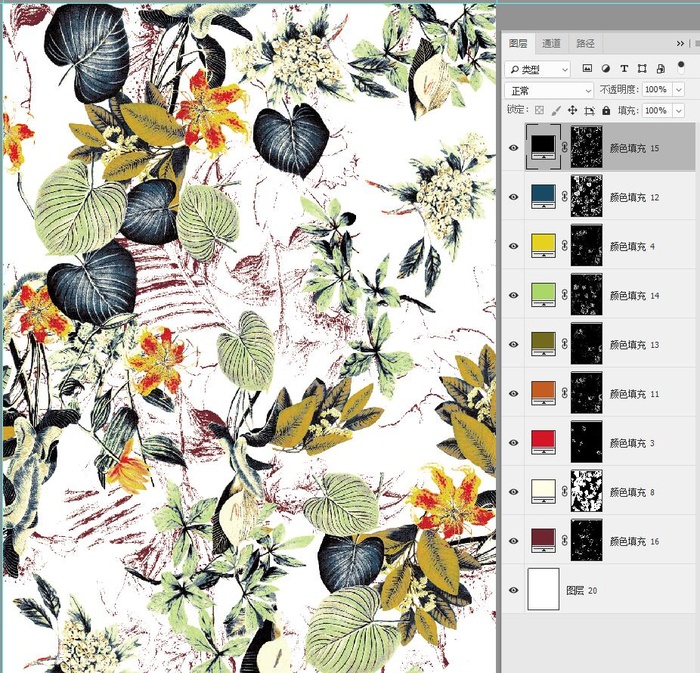Click link icon on 颜色填充 11 layer
Image resolution: width=700 pixels, height=673 pixels.
click(x=564, y=393)
